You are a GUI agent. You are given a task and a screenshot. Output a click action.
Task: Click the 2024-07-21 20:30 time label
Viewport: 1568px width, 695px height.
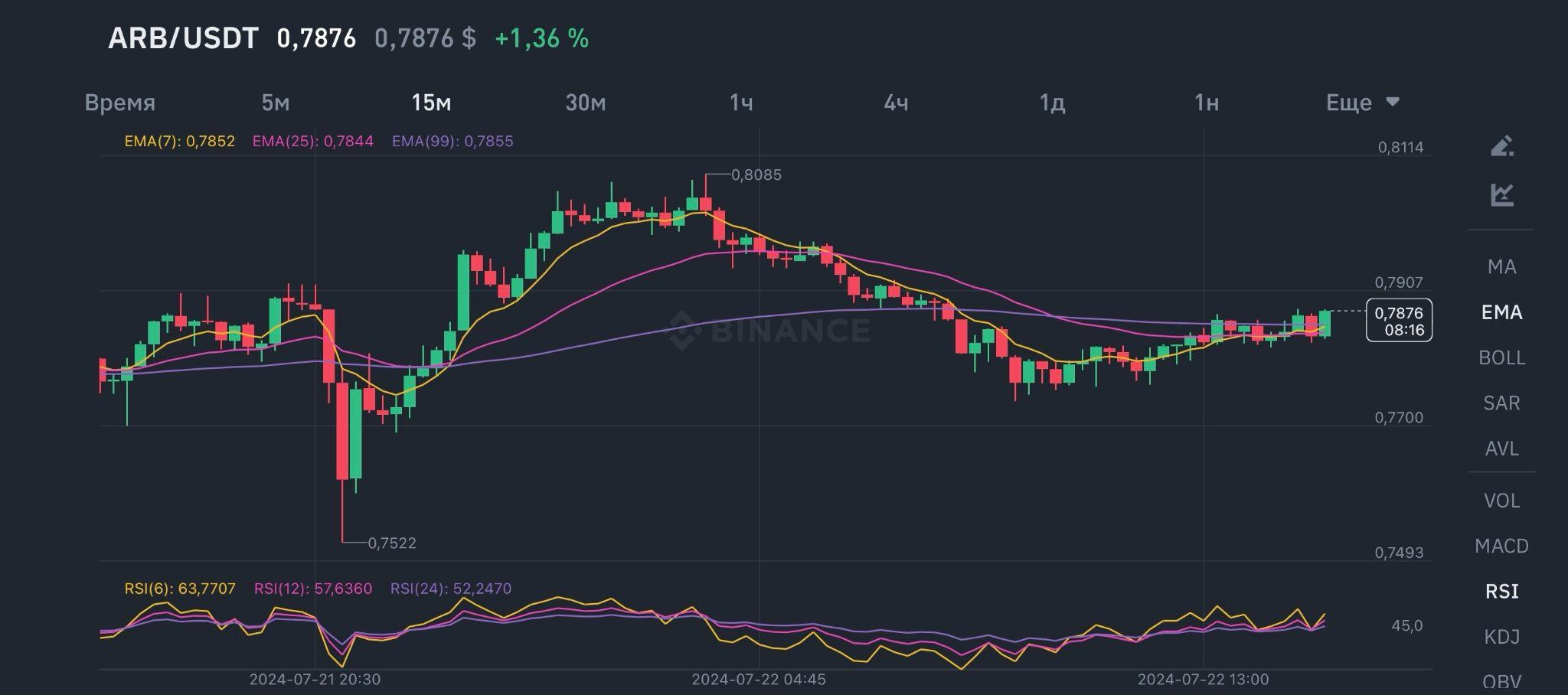tap(315, 679)
